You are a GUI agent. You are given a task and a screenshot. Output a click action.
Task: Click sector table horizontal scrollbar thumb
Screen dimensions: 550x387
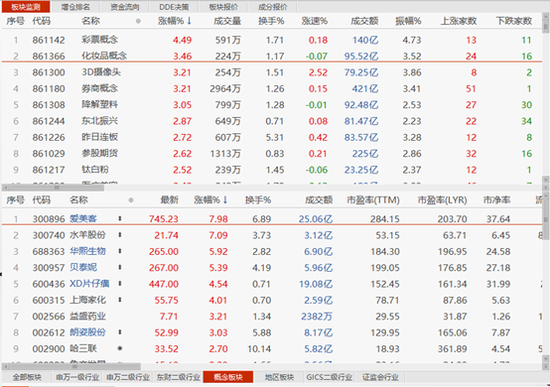56,188
